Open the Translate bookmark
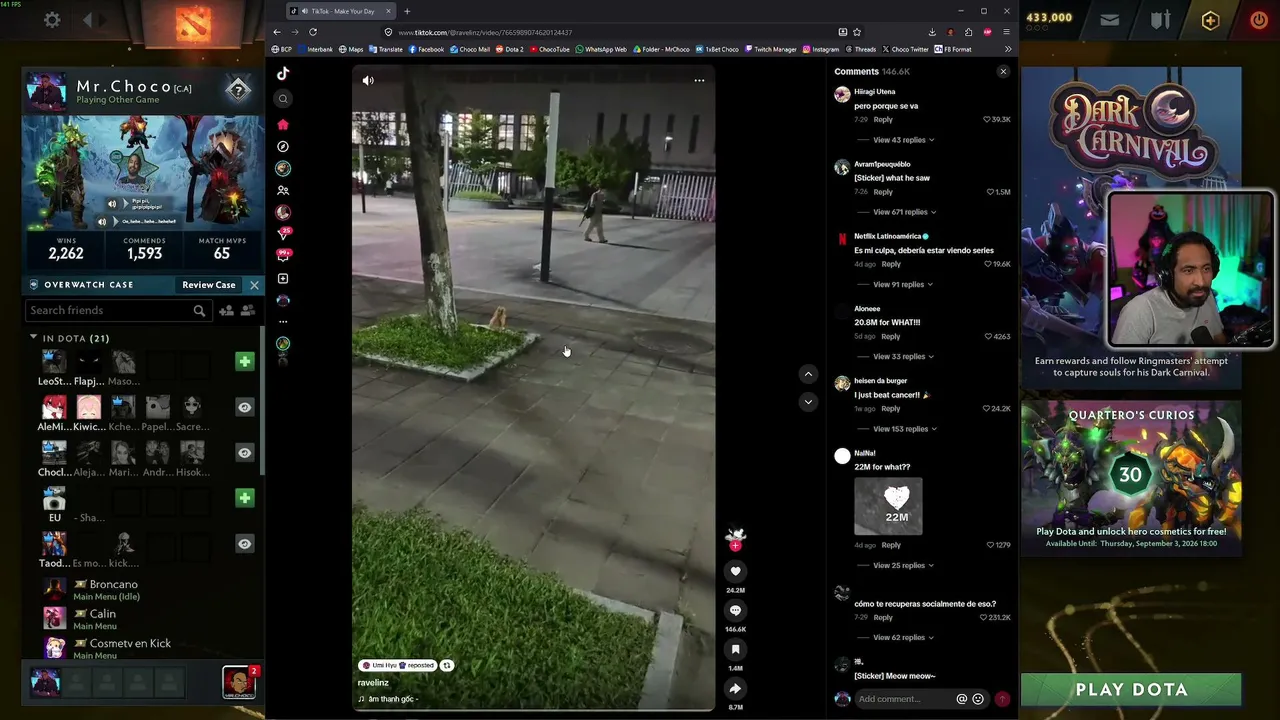 [385, 49]
